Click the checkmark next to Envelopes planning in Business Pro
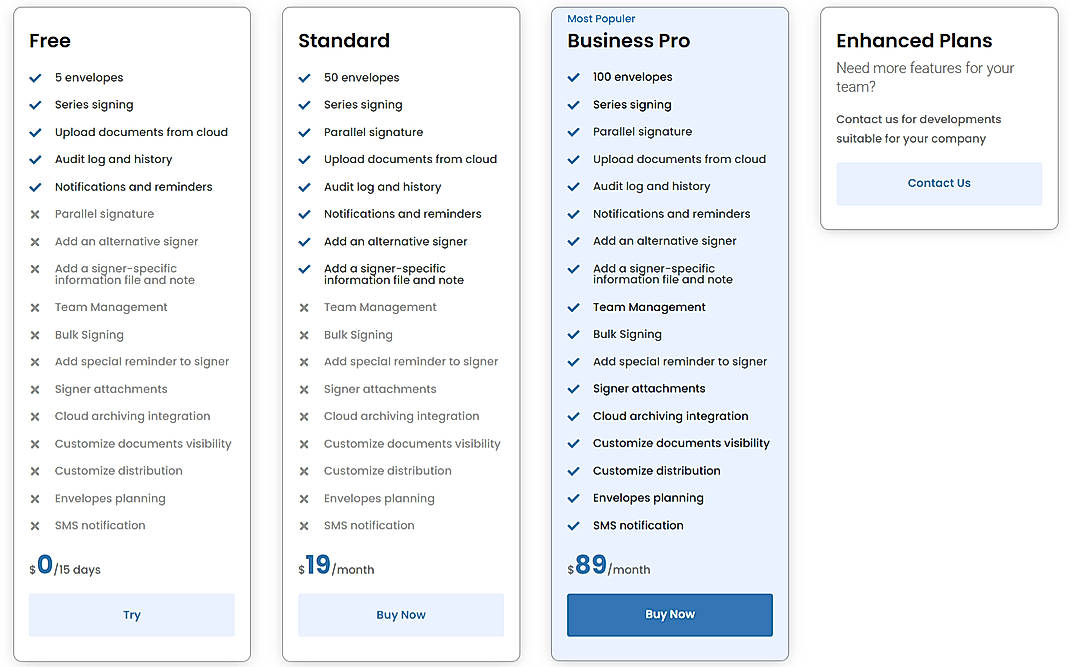The height and width of the screenshot is (667, 1070). pos(573,498)
